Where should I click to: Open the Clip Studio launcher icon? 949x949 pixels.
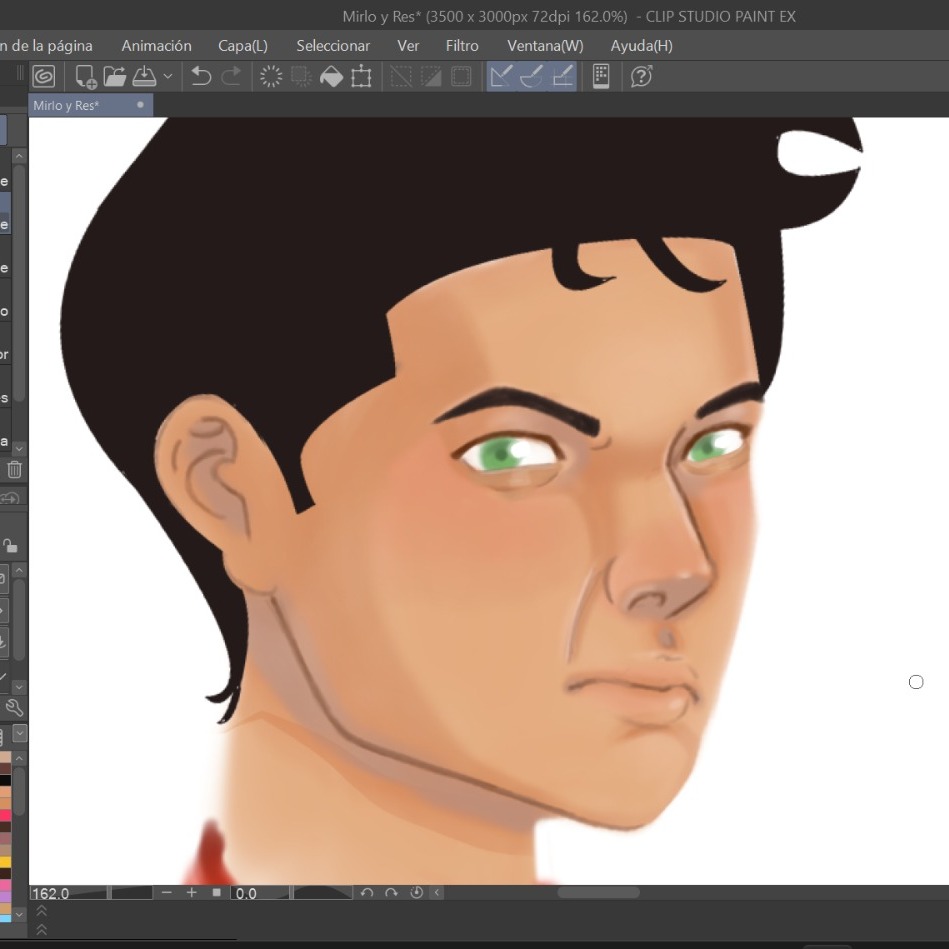pyautogui.click(x=44, y=76)
